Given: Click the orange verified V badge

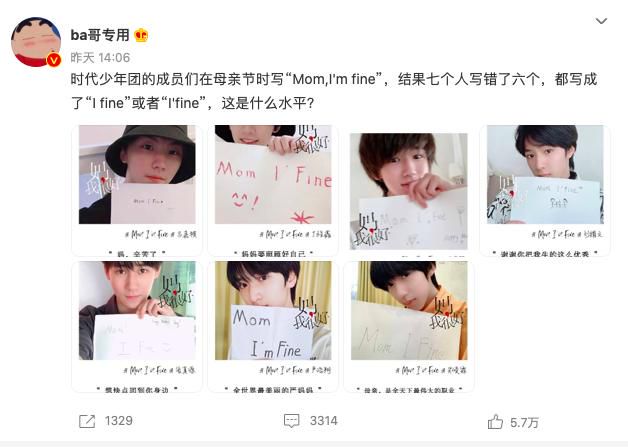Looking at the screenshot, I should (54, 60).
